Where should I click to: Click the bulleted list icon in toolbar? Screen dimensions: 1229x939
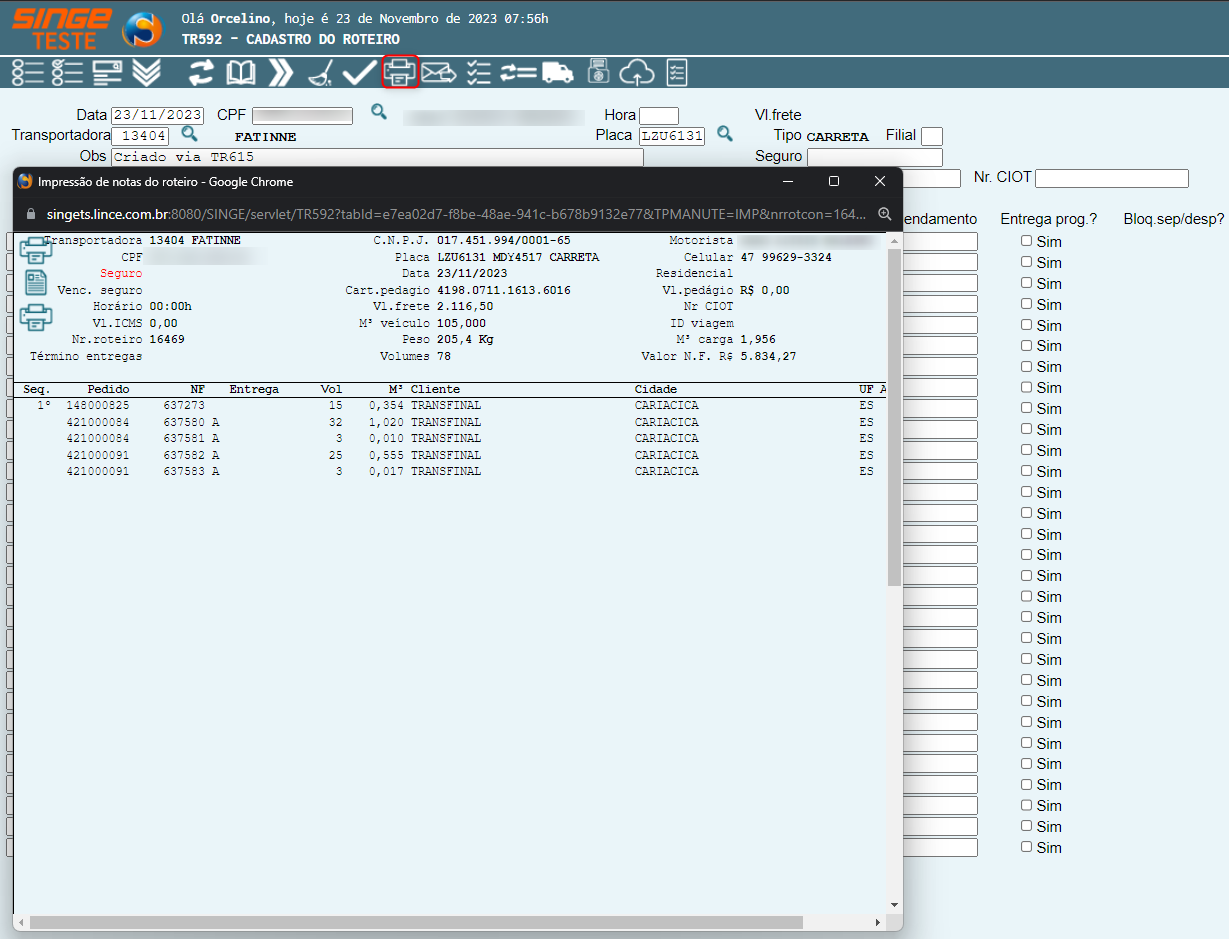tap(28, 72)
